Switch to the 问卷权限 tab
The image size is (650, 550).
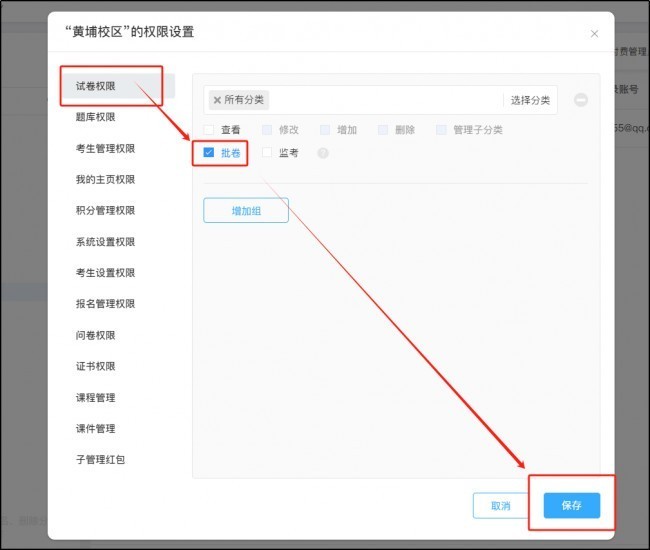[95, 335]
